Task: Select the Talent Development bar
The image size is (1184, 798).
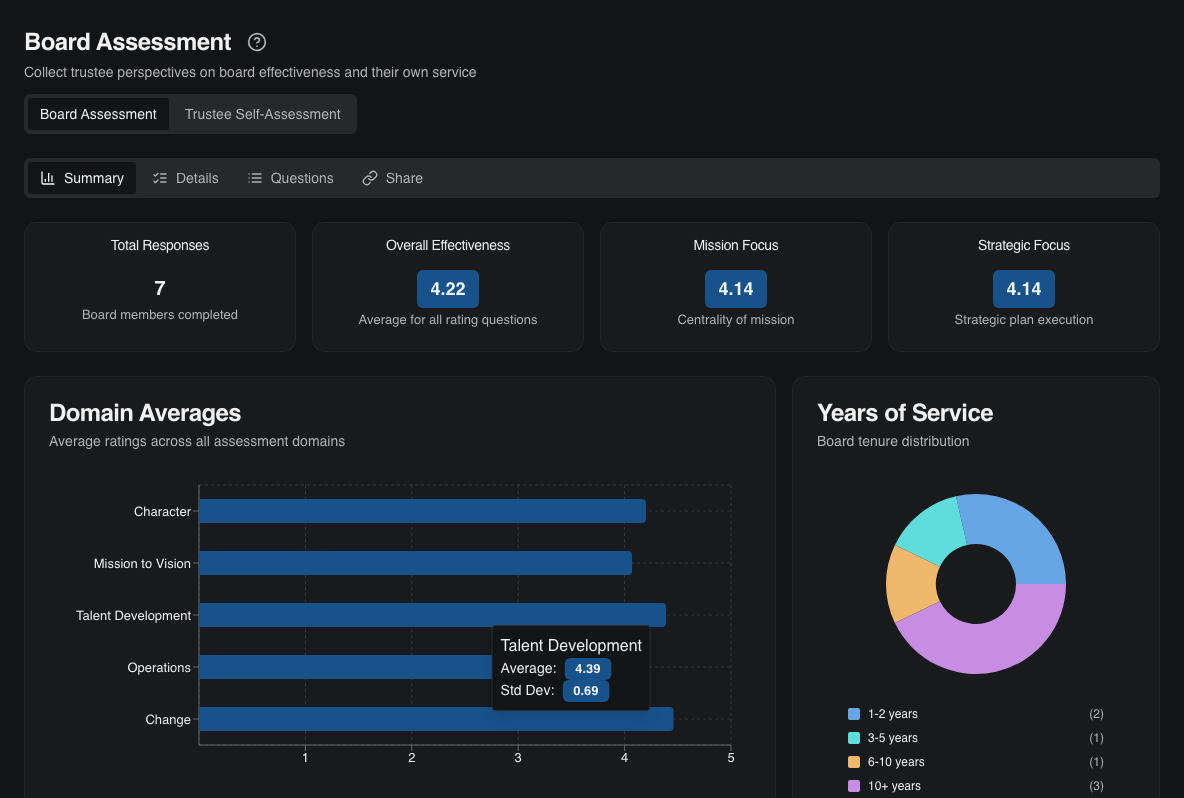Action: tap(433, 615)
